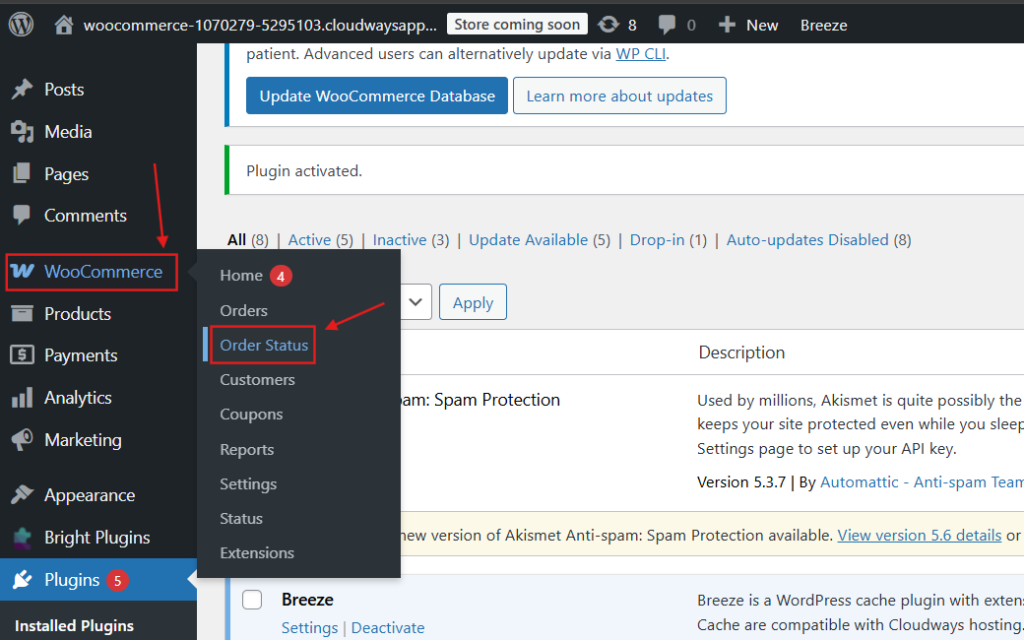The width and height of the screenshot is (1024, 640).
Task: Open Appearance in the sidebar
Action: click(89, 496)
